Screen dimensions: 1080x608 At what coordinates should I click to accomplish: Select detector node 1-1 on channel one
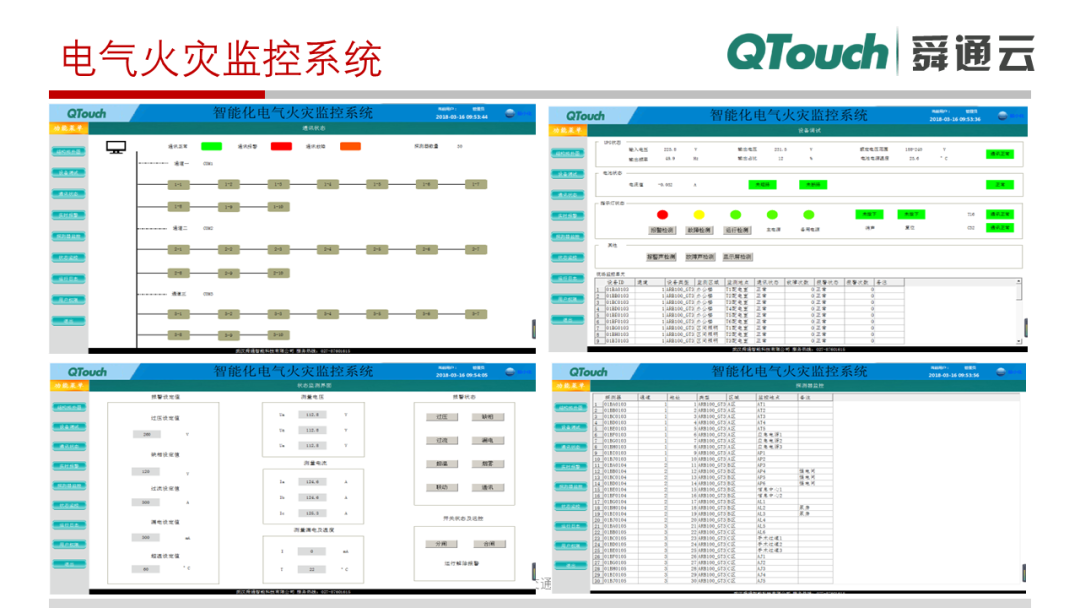pos(178,185)
